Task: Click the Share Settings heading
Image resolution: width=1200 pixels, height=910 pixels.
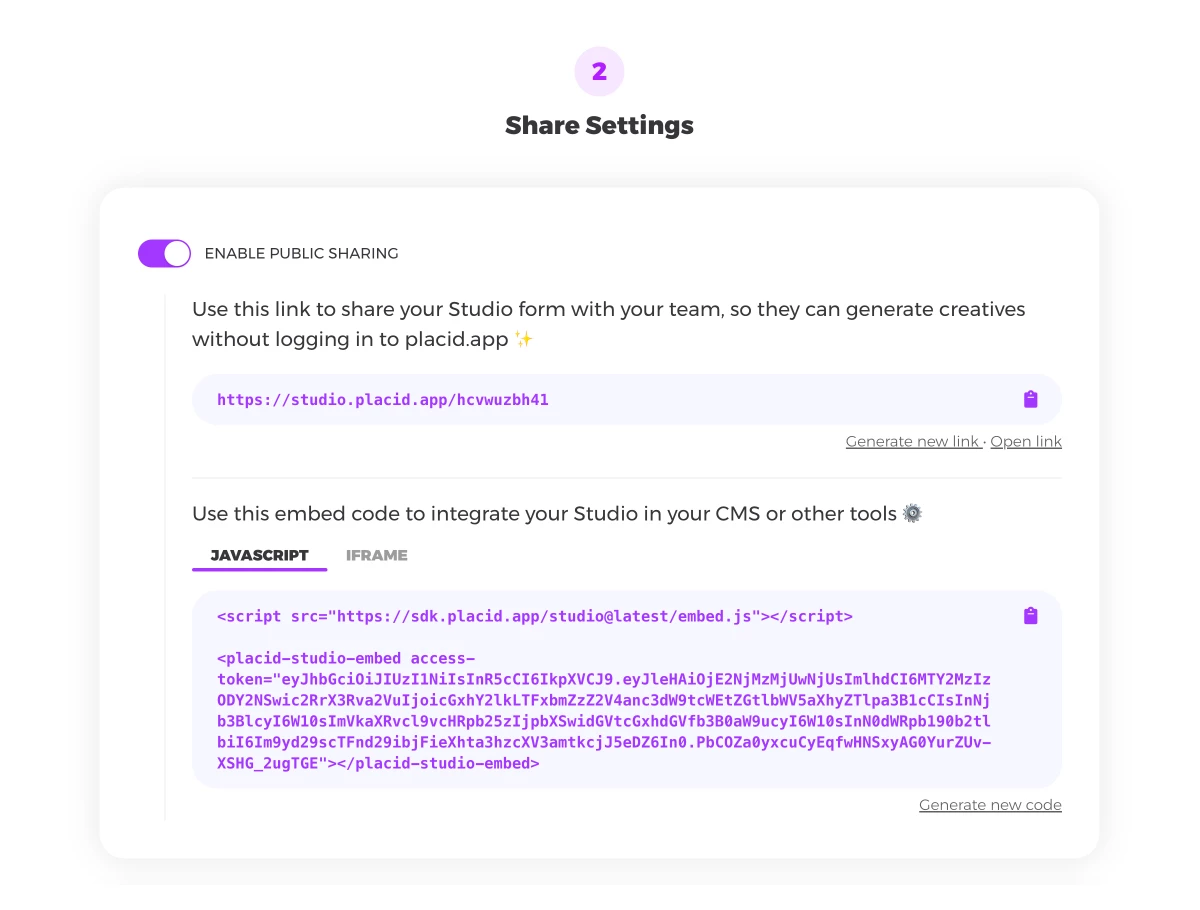Action: (x=599, y=126)
